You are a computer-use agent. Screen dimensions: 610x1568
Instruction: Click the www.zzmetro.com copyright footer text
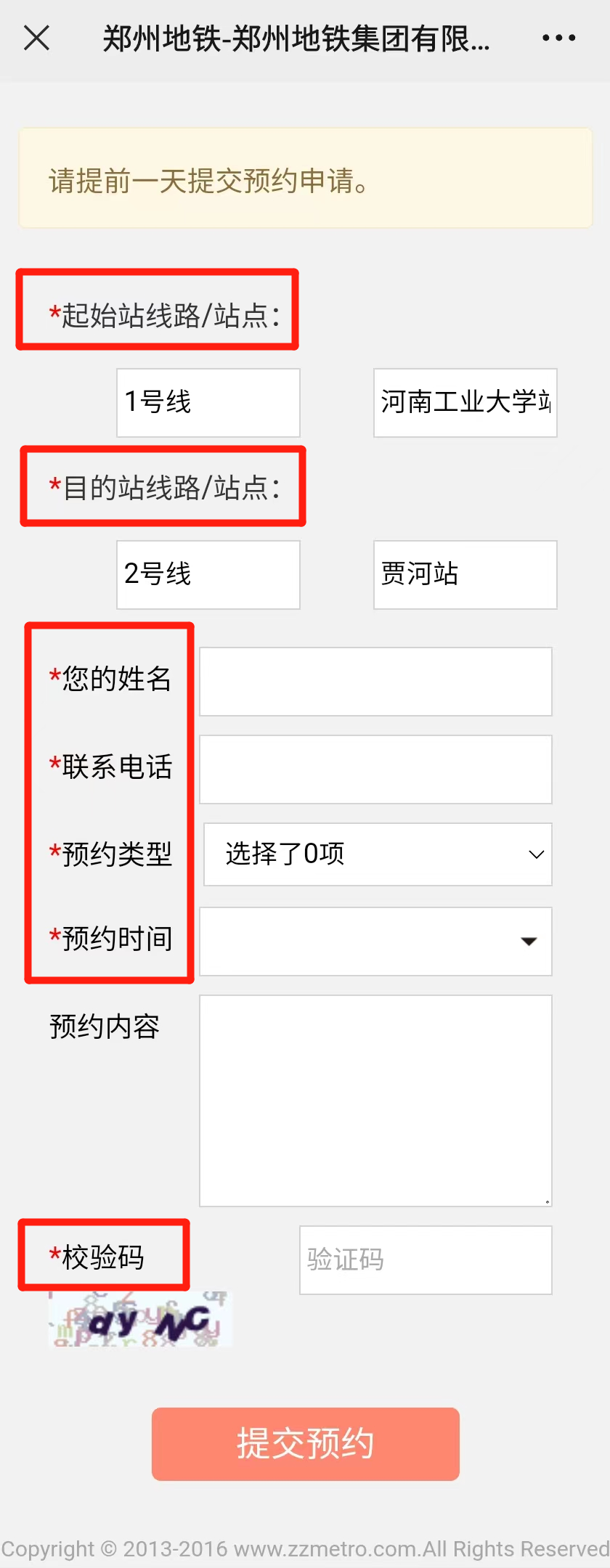tap(305, 1549)
